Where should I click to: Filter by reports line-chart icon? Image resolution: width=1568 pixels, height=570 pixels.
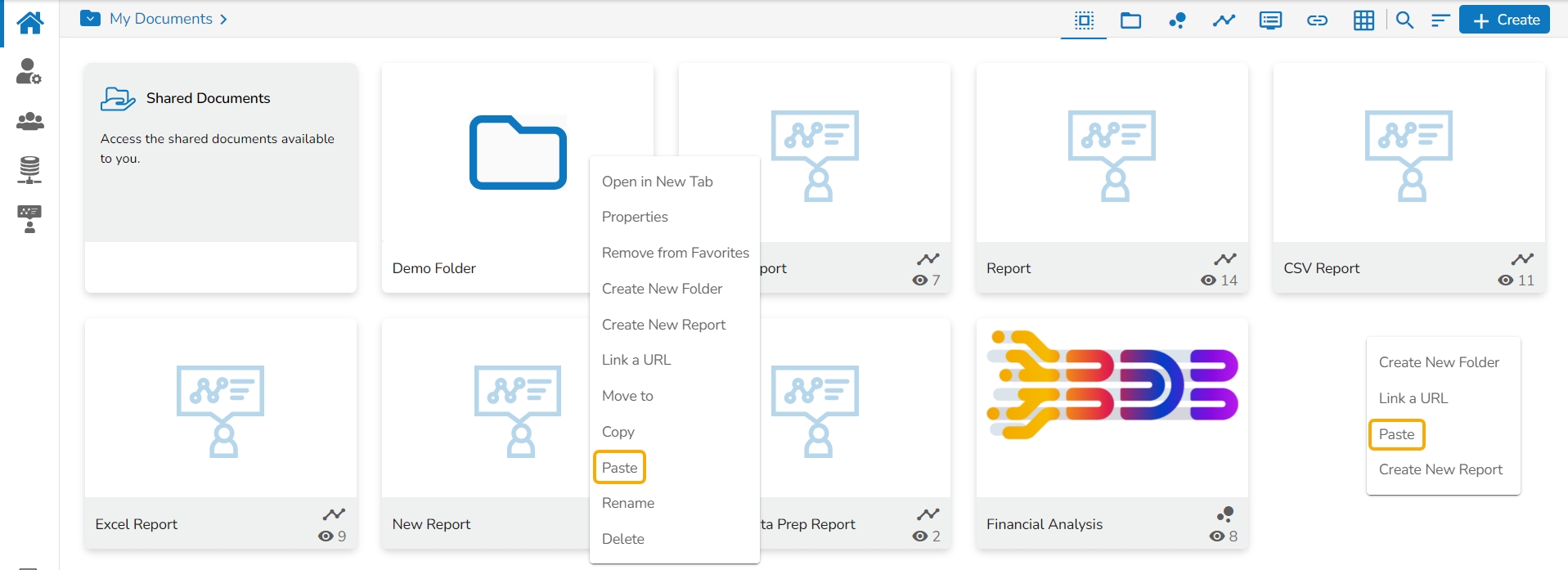pos(1224,20)
